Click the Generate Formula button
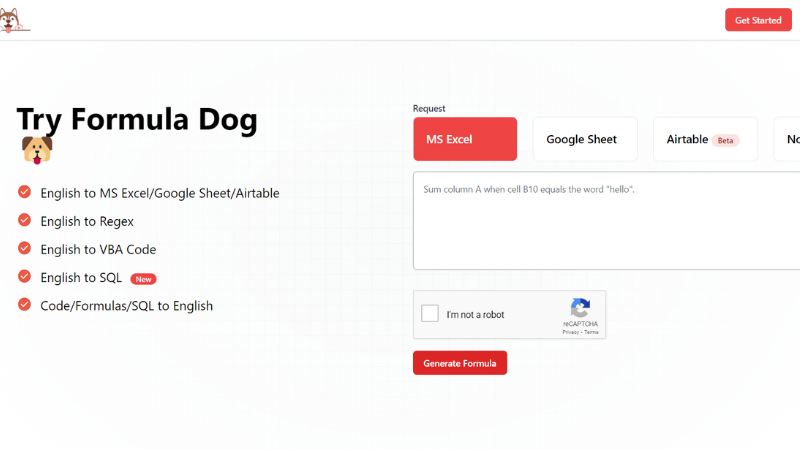Viewport: 800px width, 450px height. click(460, 363)
